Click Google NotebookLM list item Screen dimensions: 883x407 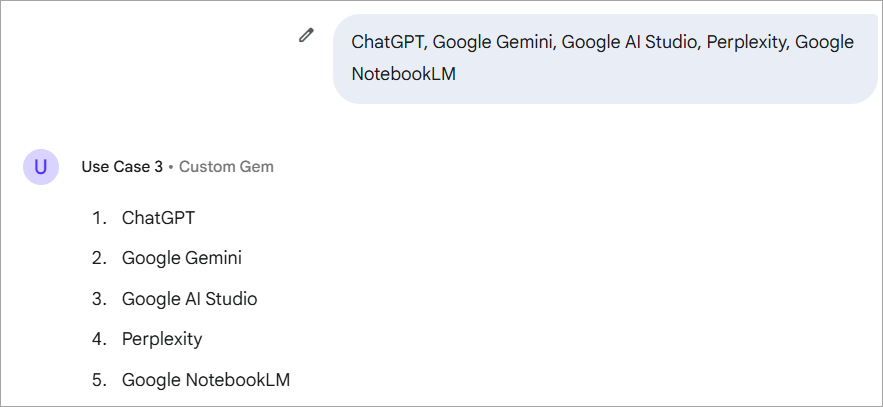coord(206,380)
